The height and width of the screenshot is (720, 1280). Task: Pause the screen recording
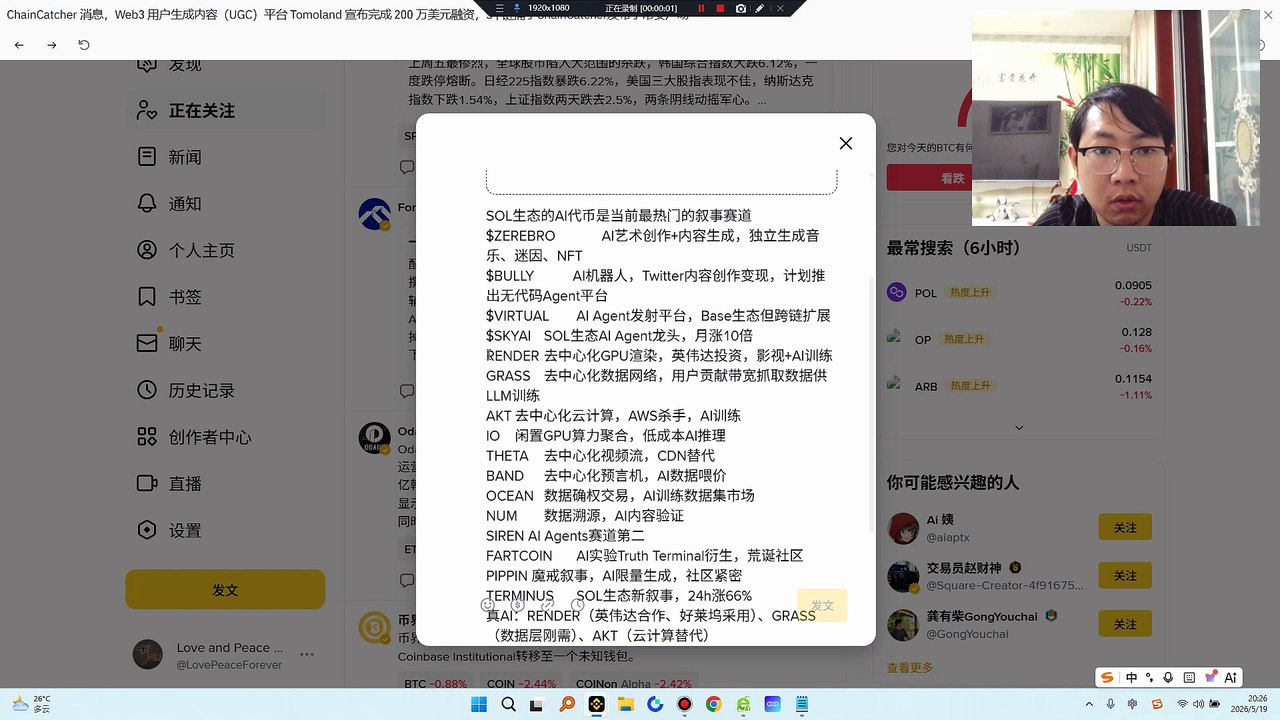click(701, 8)
